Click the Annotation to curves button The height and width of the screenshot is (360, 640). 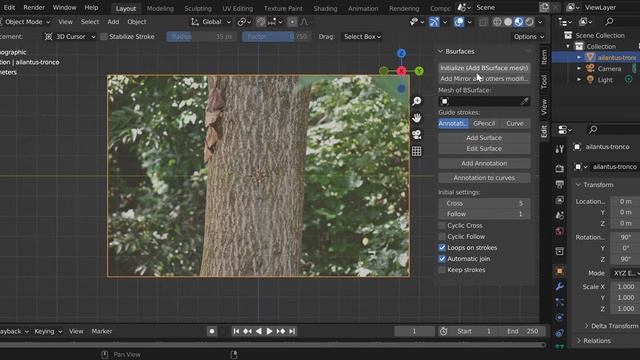click(484, 178)
